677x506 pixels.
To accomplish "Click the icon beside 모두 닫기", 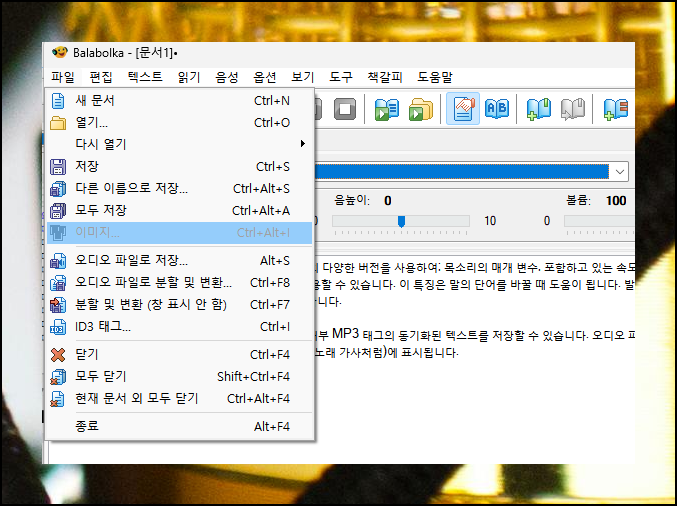I will click(58, 377).
